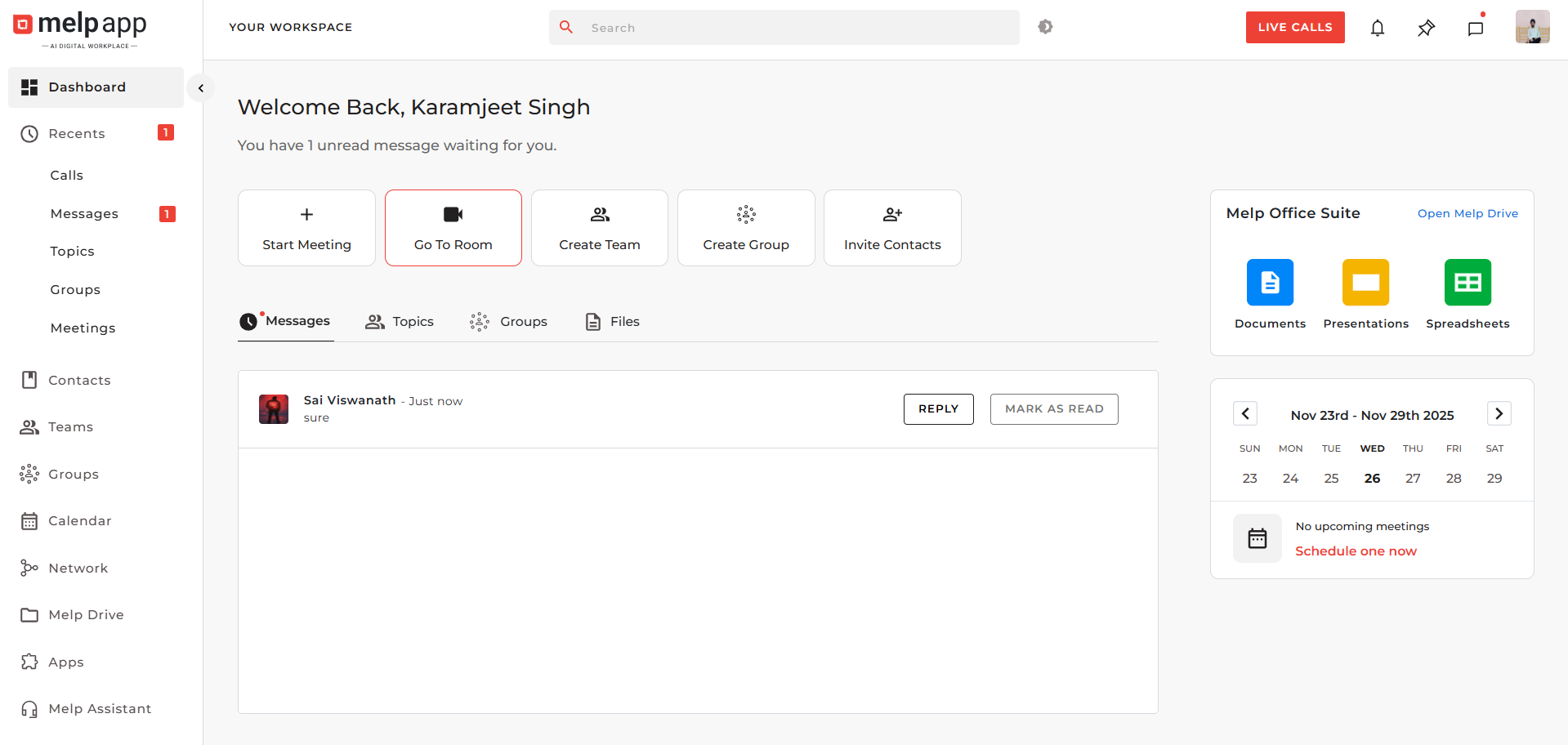Click the Start Meeting card
This screenshot has height=745, width=1568.
[306, 228]
